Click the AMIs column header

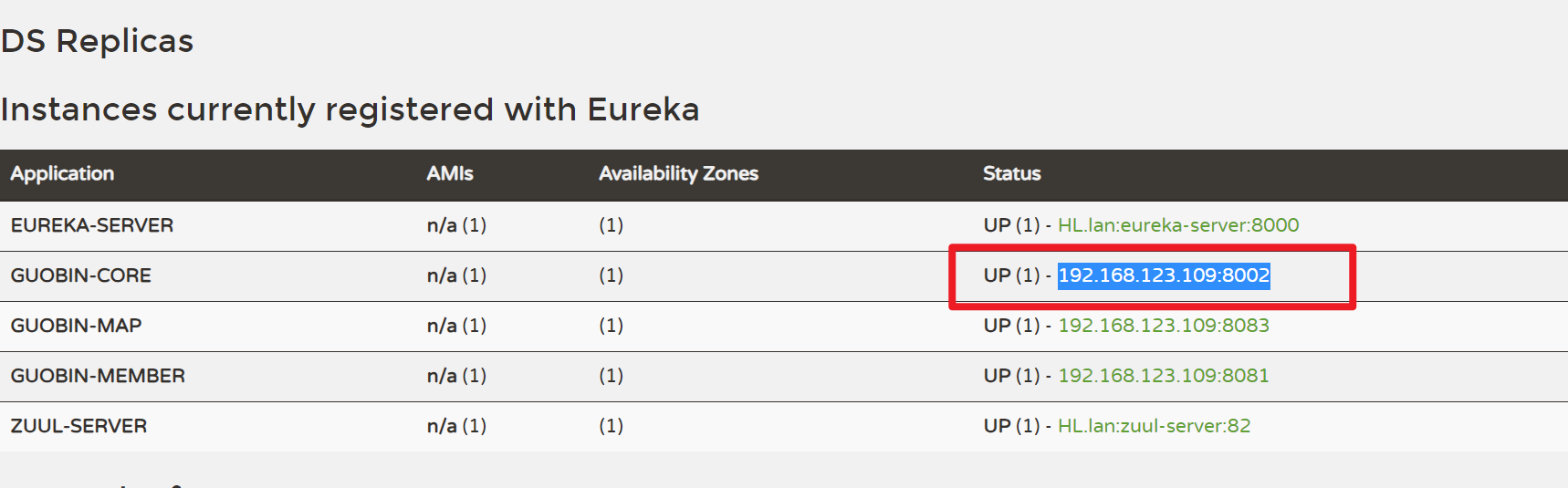tap(450, 173)
